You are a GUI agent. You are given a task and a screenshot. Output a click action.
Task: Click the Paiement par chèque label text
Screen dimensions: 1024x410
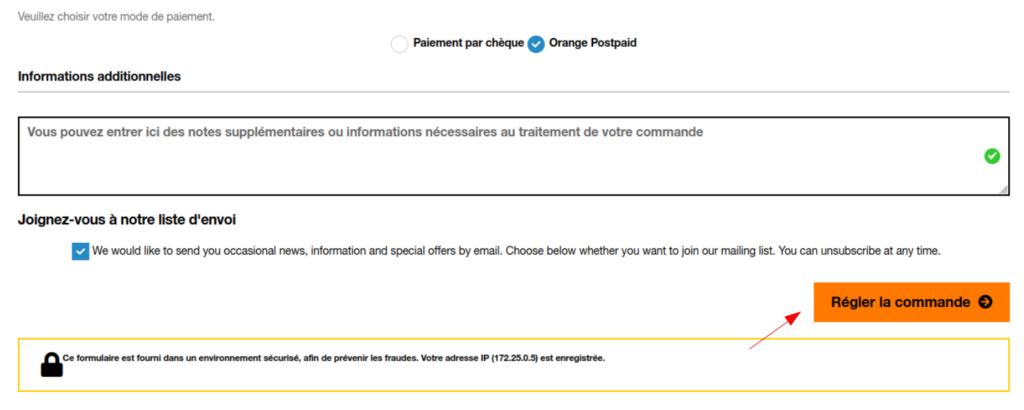[x=468, y=44]
